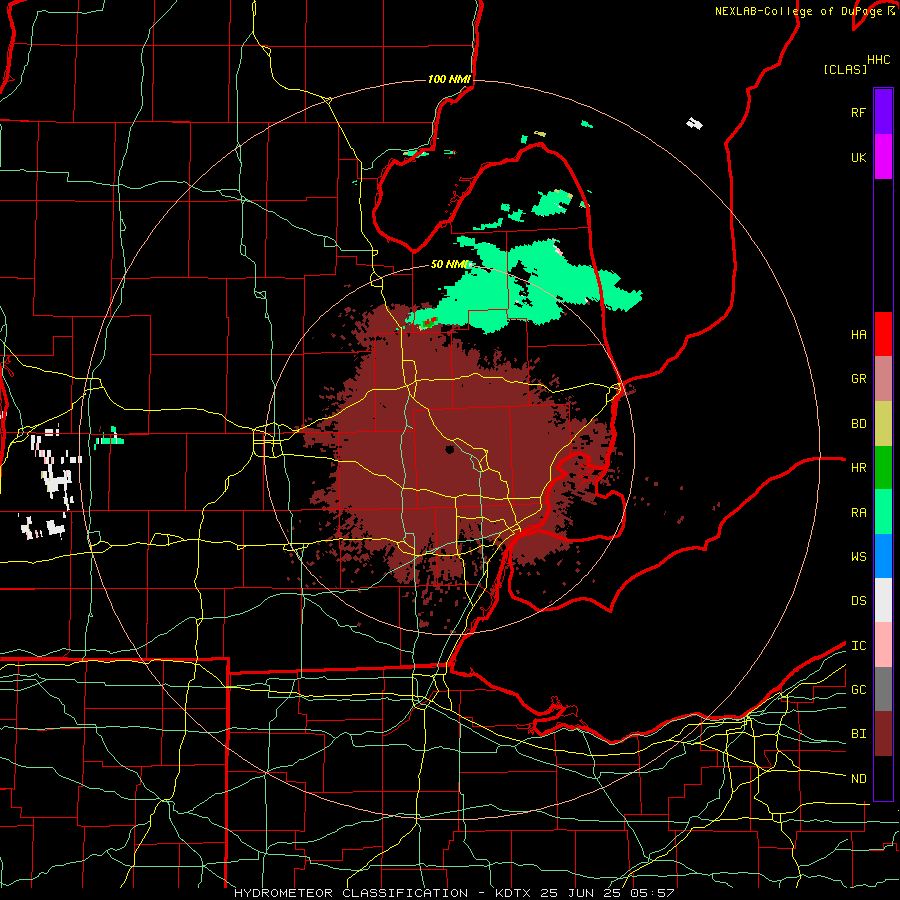Click the "GC" legend label

[858, 690]
